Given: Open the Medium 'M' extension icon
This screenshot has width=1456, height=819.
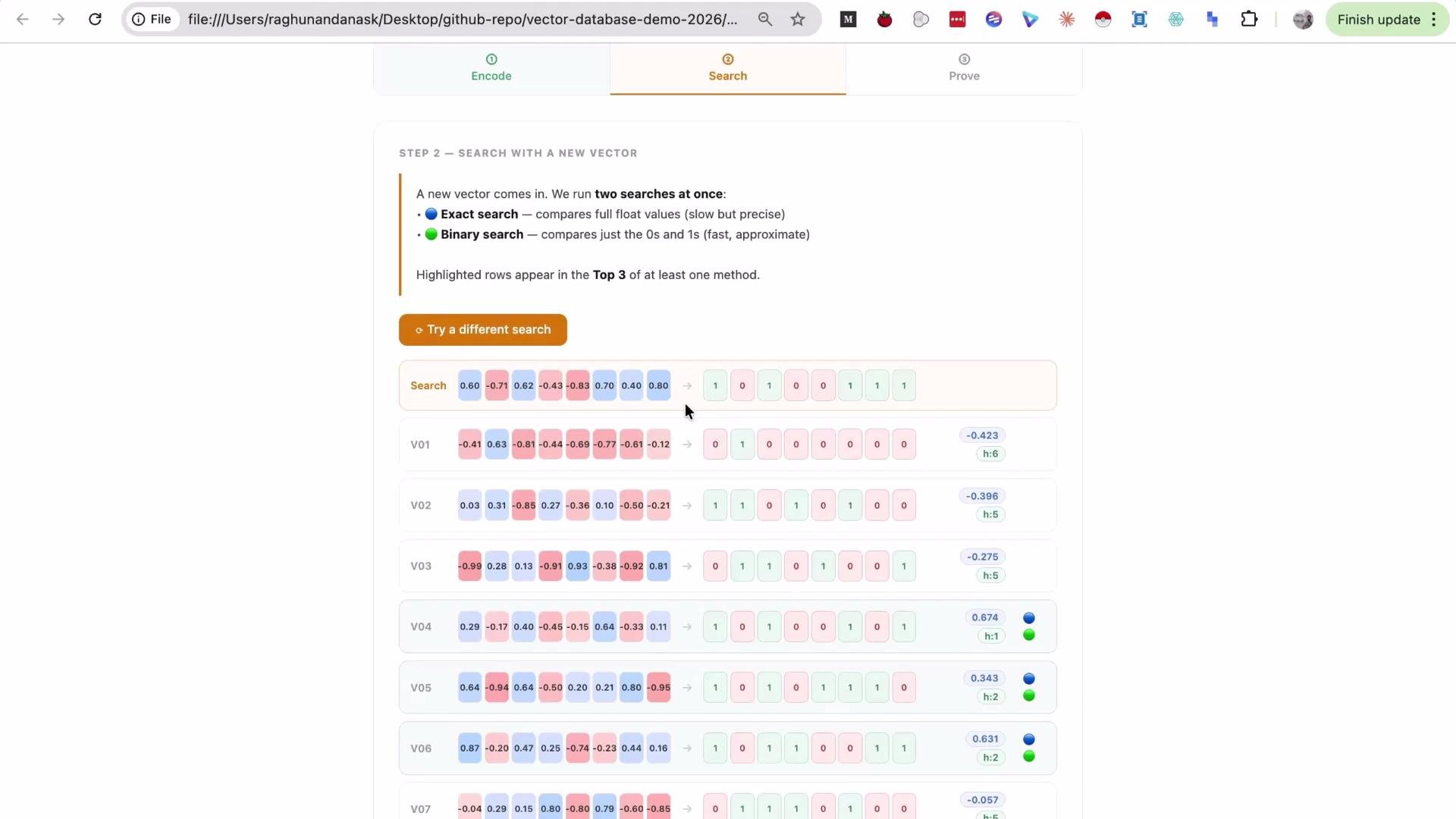Looking at the screenshot, I should [x=849, y=20].
